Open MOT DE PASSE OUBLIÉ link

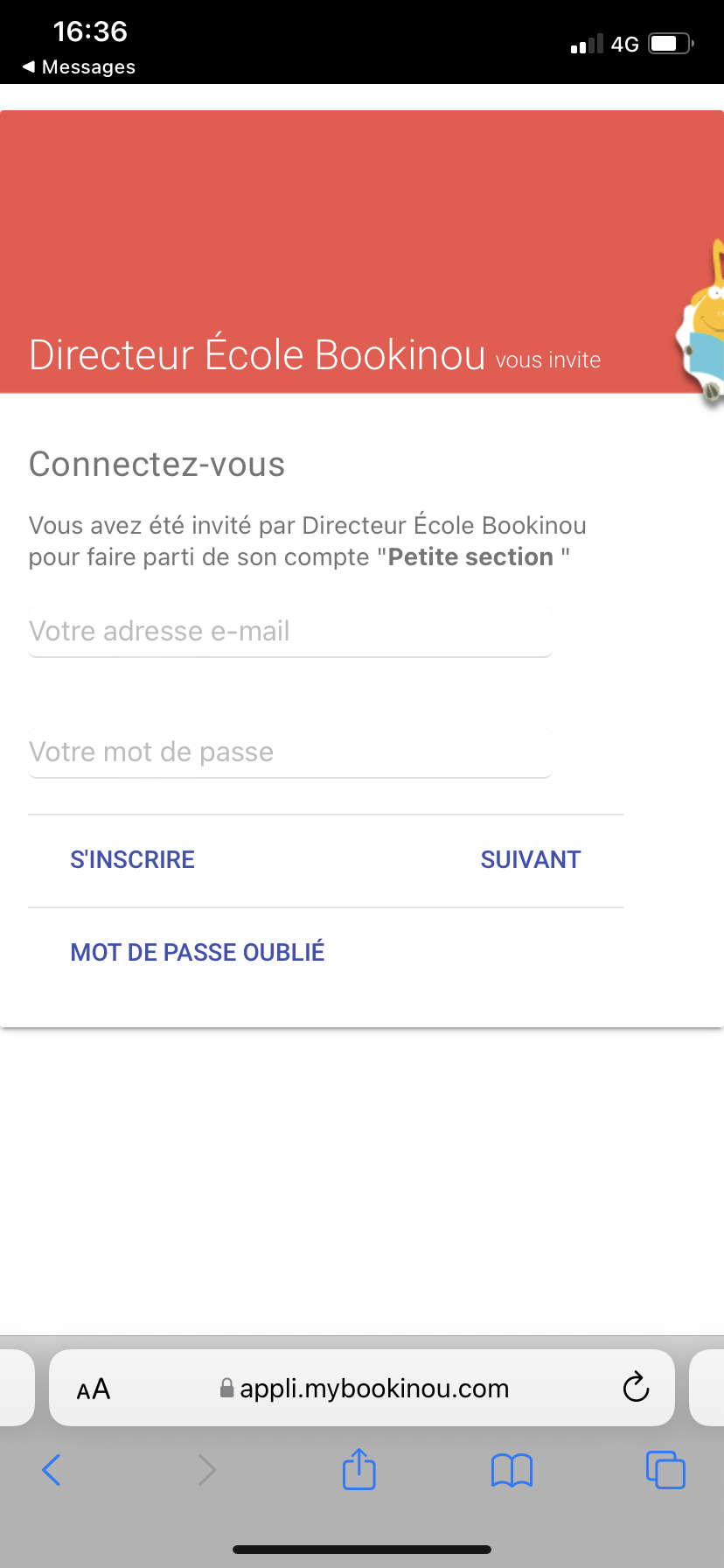point(198,952)
